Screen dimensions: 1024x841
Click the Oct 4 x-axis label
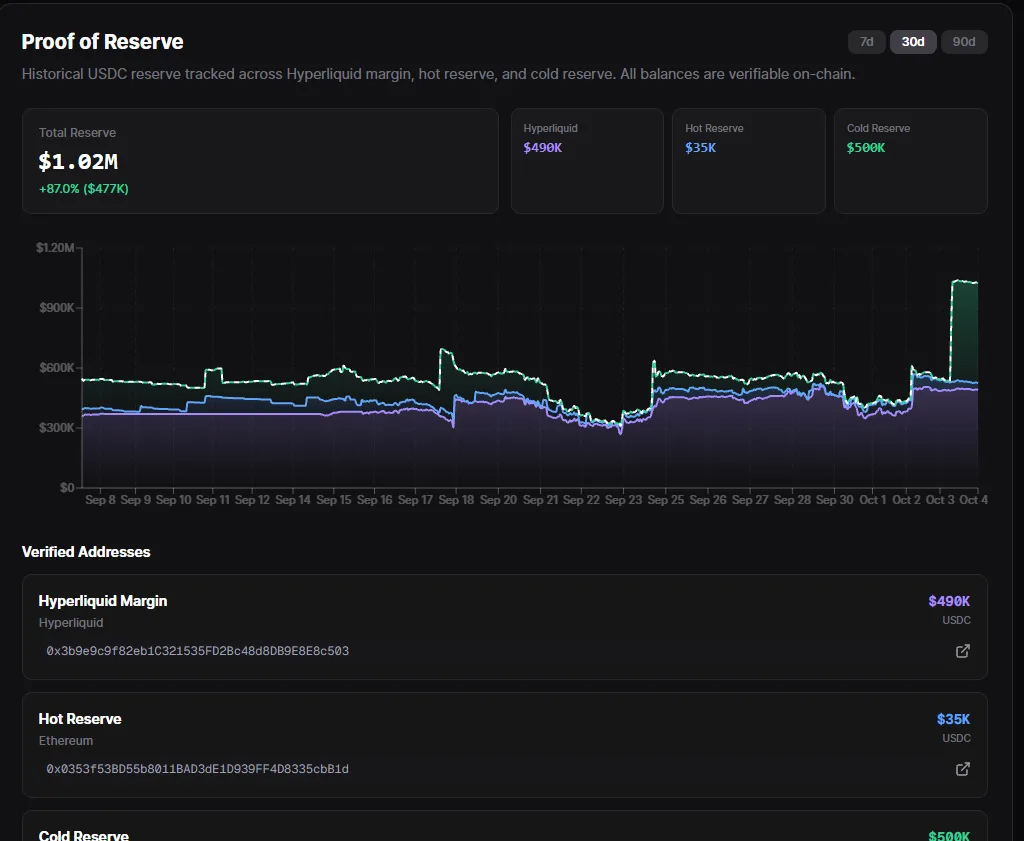[973, 500]
